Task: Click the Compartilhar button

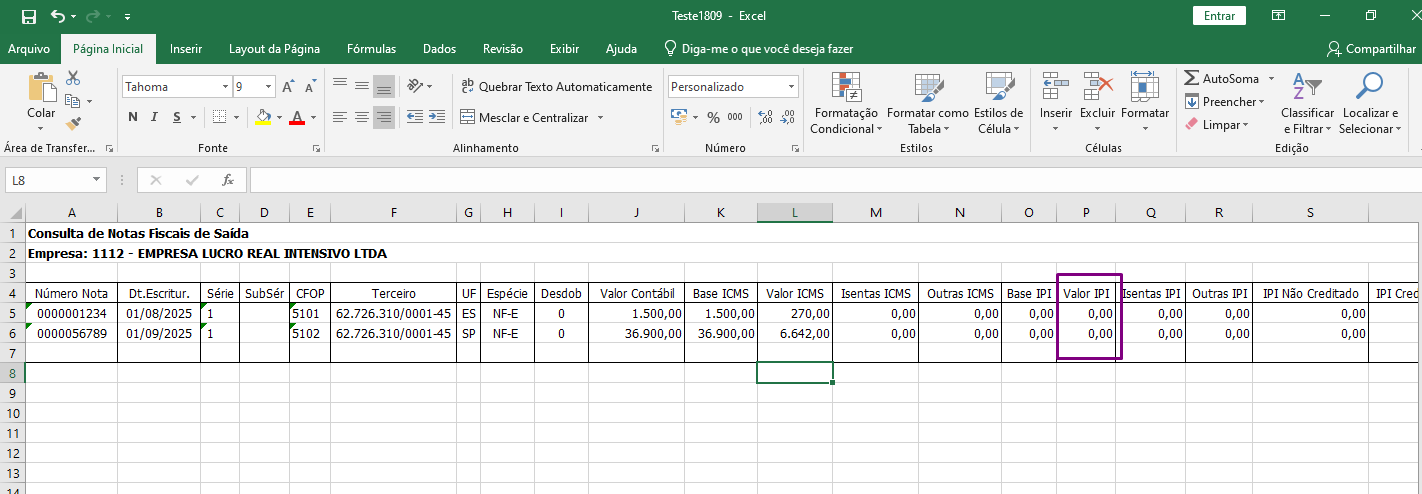Action: [x=1370, y=49]
